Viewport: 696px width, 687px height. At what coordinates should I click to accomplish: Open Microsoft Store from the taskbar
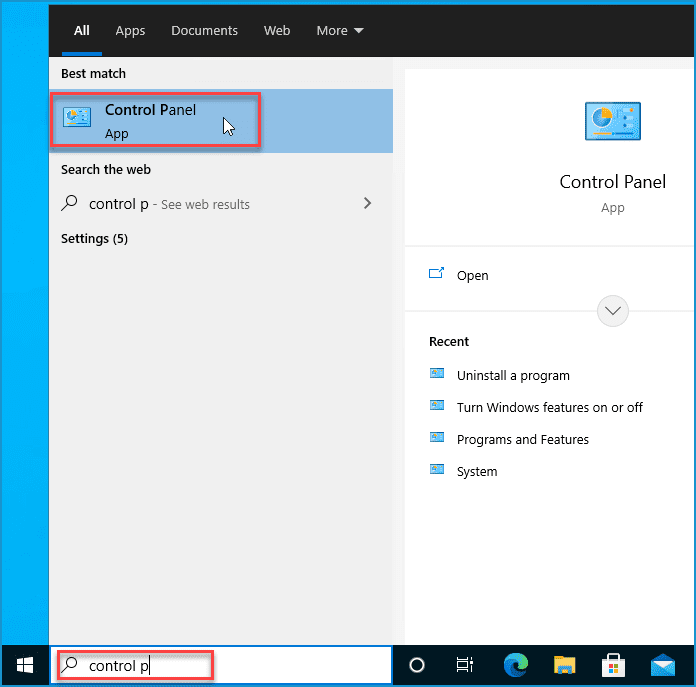(x=613, y=665)
